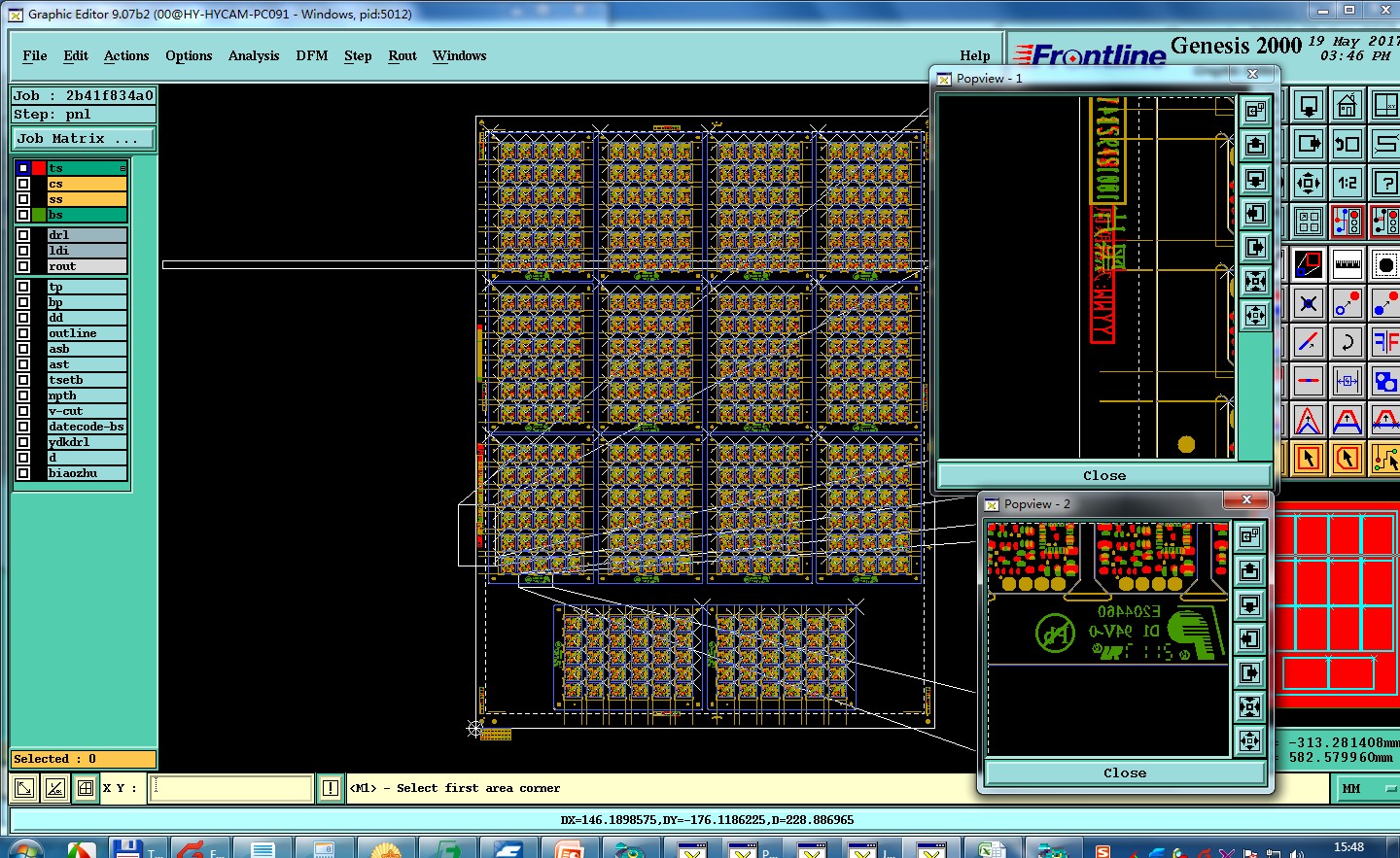Screen dimensions: 1400x858
Task: Toggle the checkbox for the cs layer
Action: 23,184
